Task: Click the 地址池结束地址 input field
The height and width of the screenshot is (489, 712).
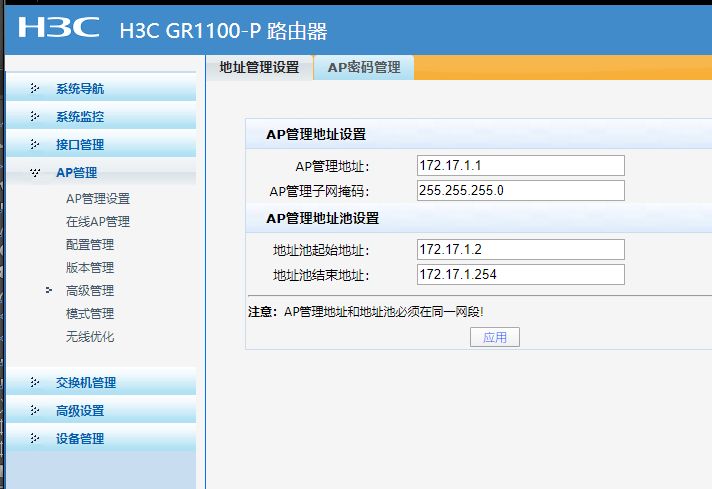Action: click(x=521, y=275)
